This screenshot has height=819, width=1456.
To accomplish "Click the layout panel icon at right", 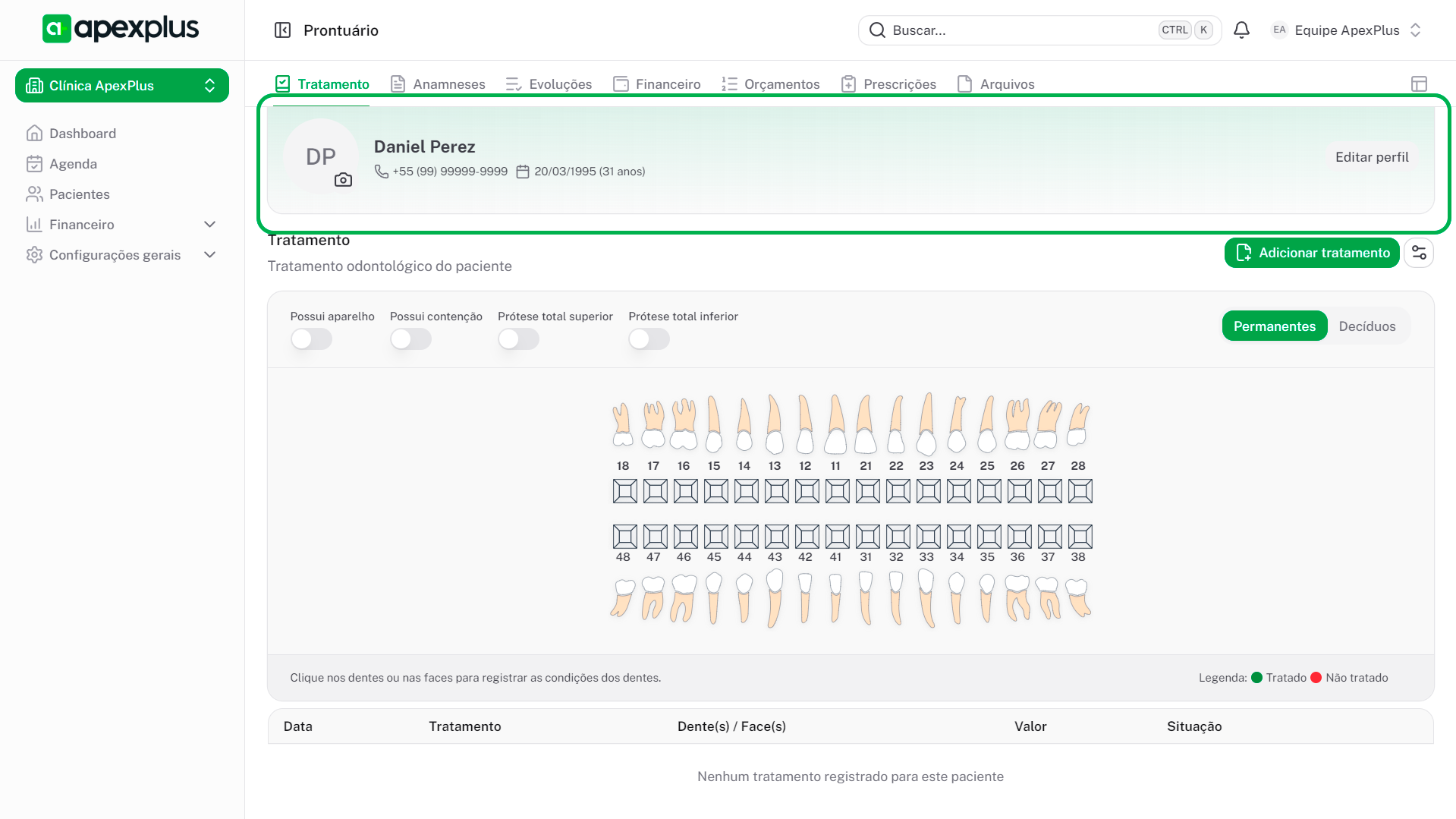I will [1419, 84].
